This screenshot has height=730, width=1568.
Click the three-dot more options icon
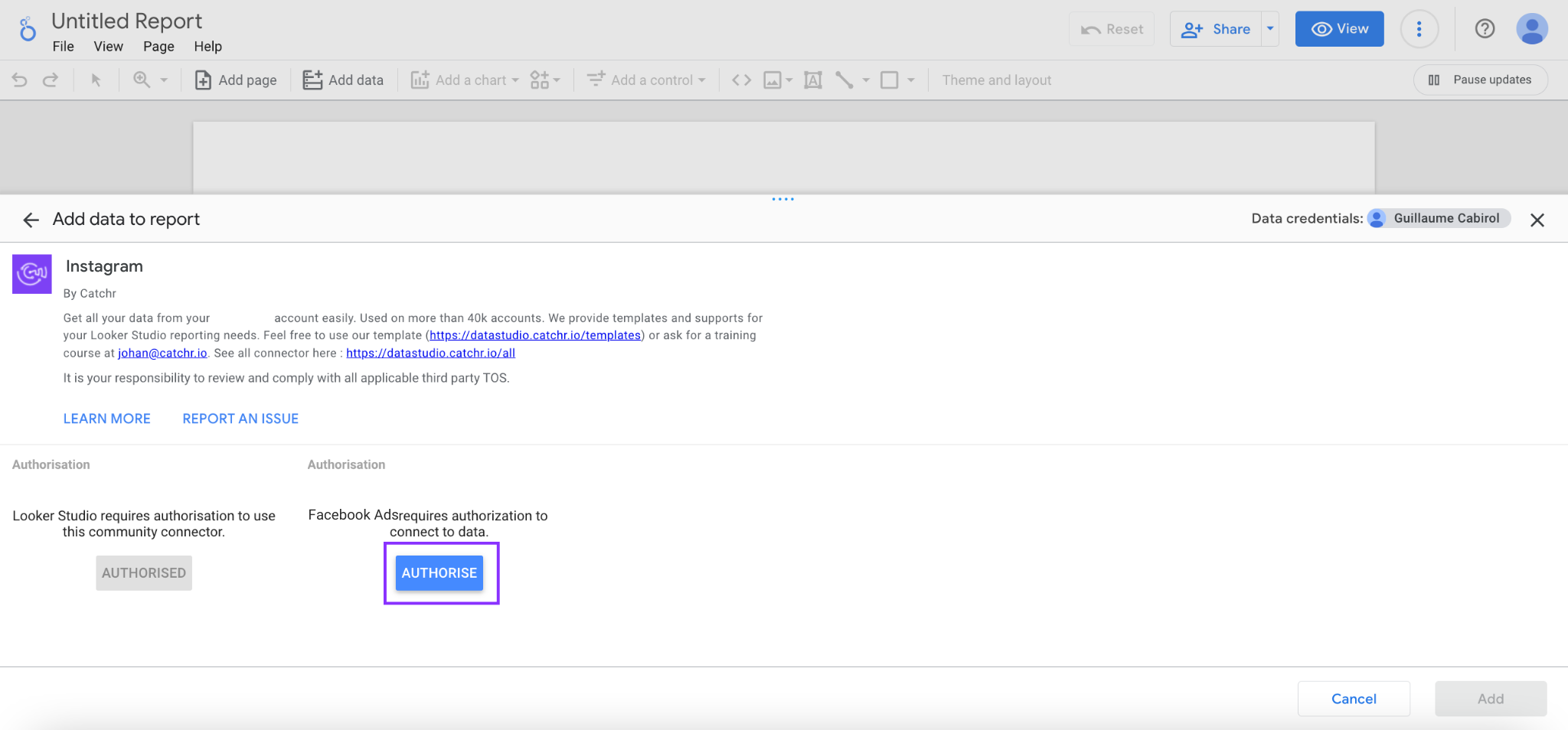1419,29
